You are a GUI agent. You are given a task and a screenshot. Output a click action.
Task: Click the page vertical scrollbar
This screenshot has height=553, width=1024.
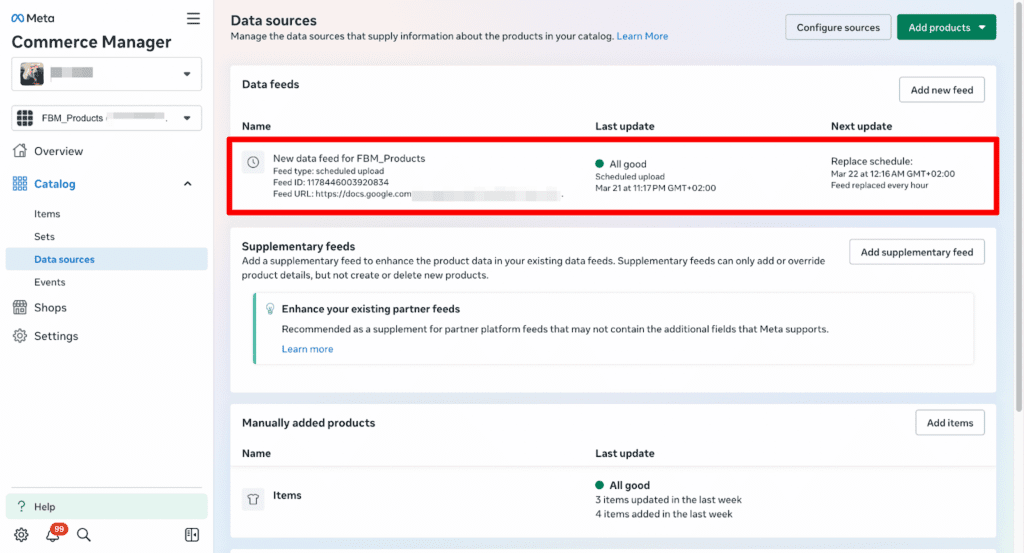click(1019, 209)
